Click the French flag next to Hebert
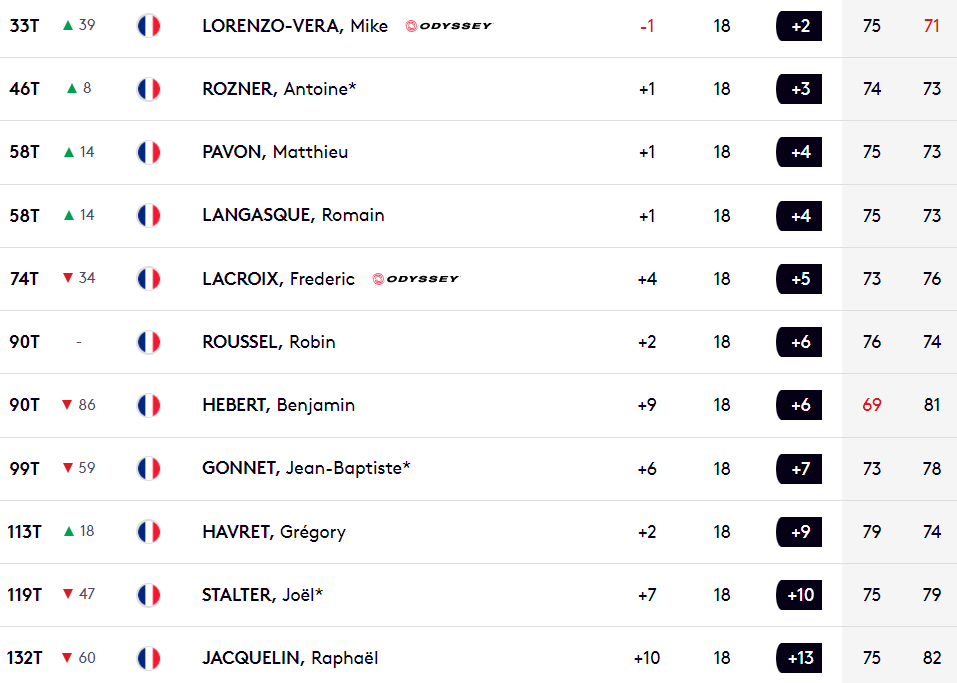Screen dimensions: 957x683 point(148,405)
